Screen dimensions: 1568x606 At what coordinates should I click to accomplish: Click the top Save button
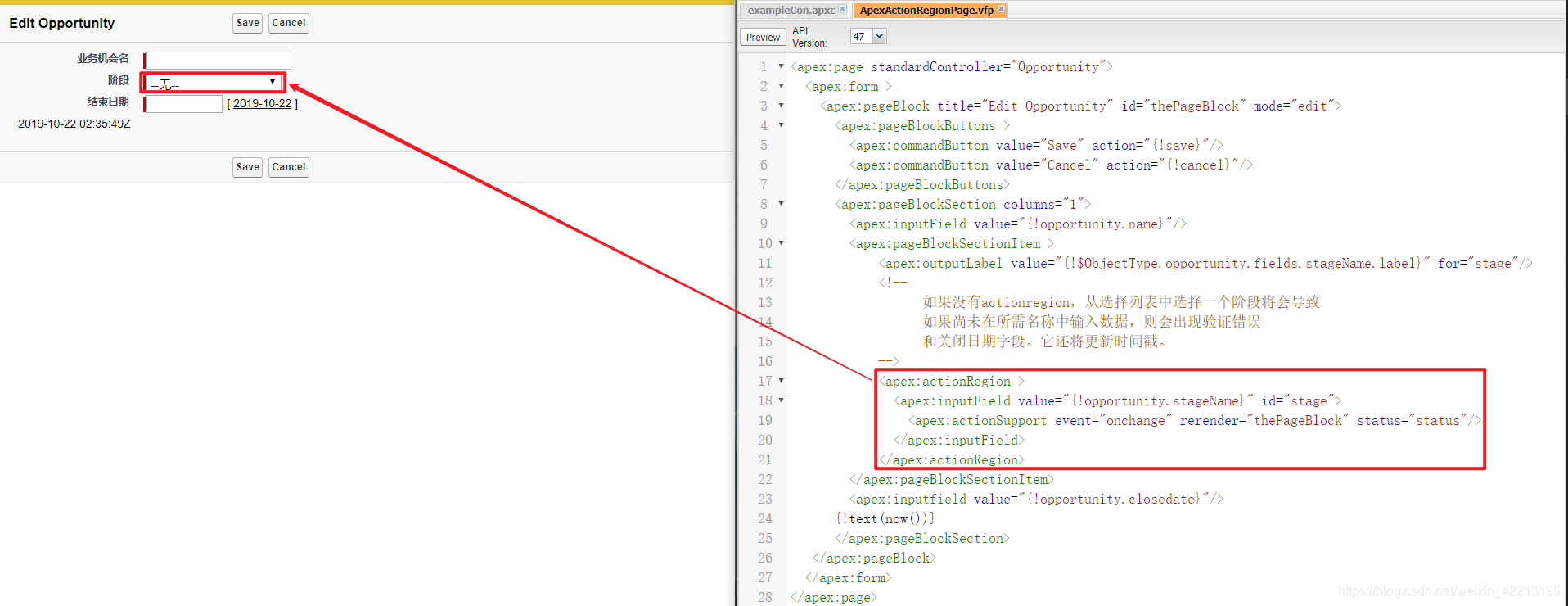[247, 23]
